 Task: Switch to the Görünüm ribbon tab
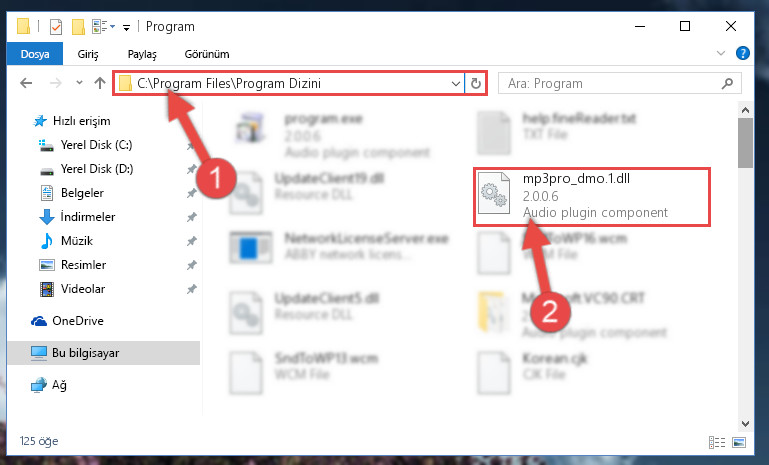207,54
